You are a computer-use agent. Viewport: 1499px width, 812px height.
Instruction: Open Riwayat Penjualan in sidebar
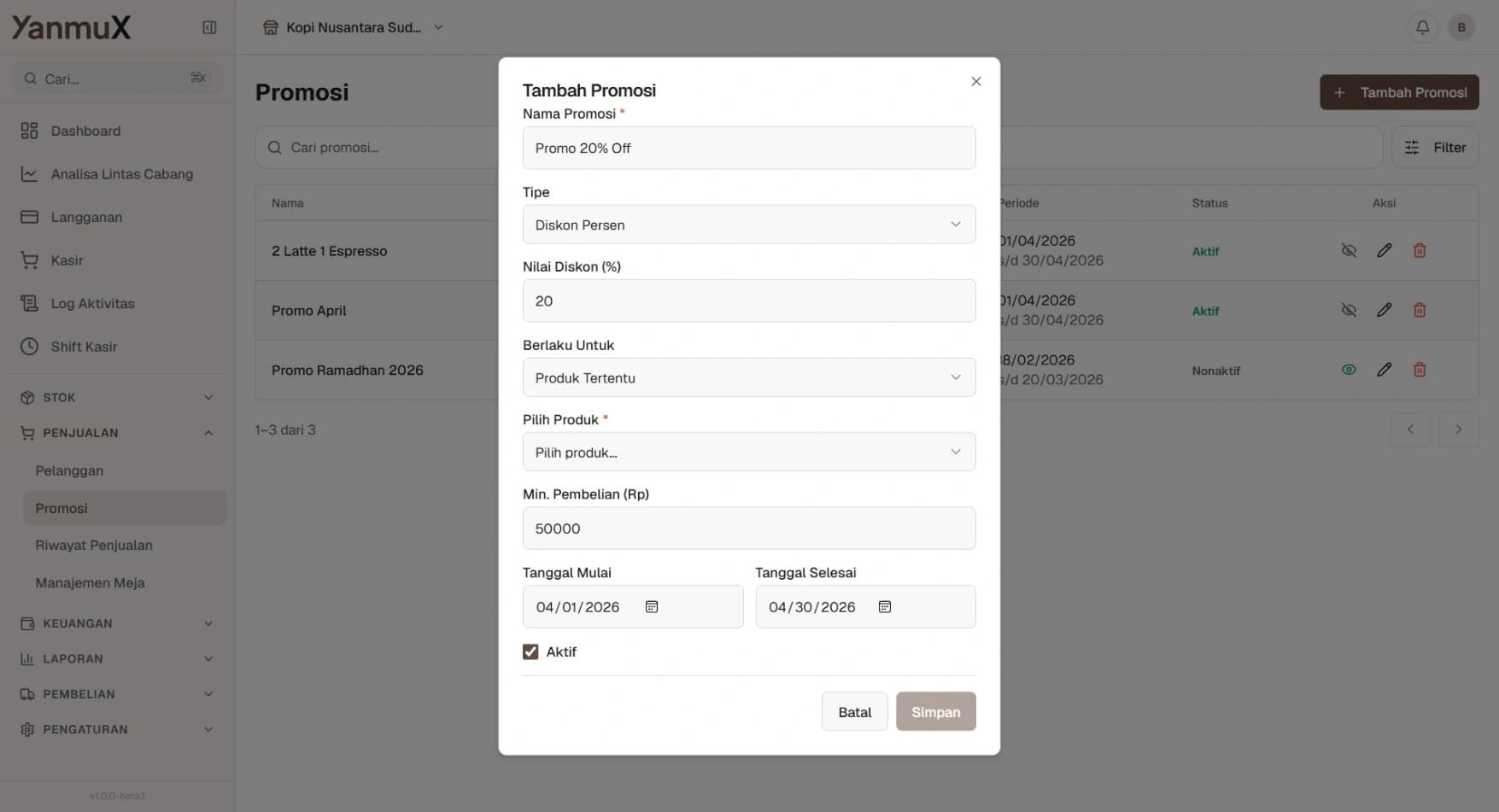(94, 546)
